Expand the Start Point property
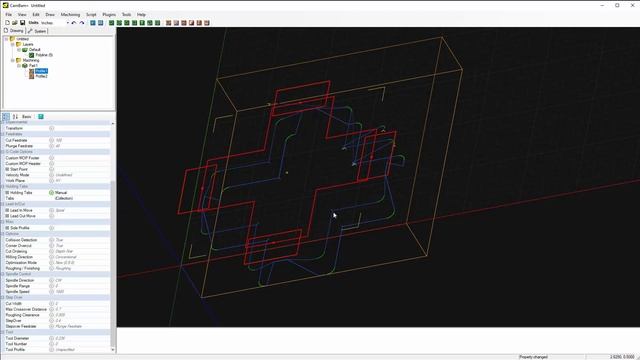Viewport: 640px width, 360px height. click(7, 169)
